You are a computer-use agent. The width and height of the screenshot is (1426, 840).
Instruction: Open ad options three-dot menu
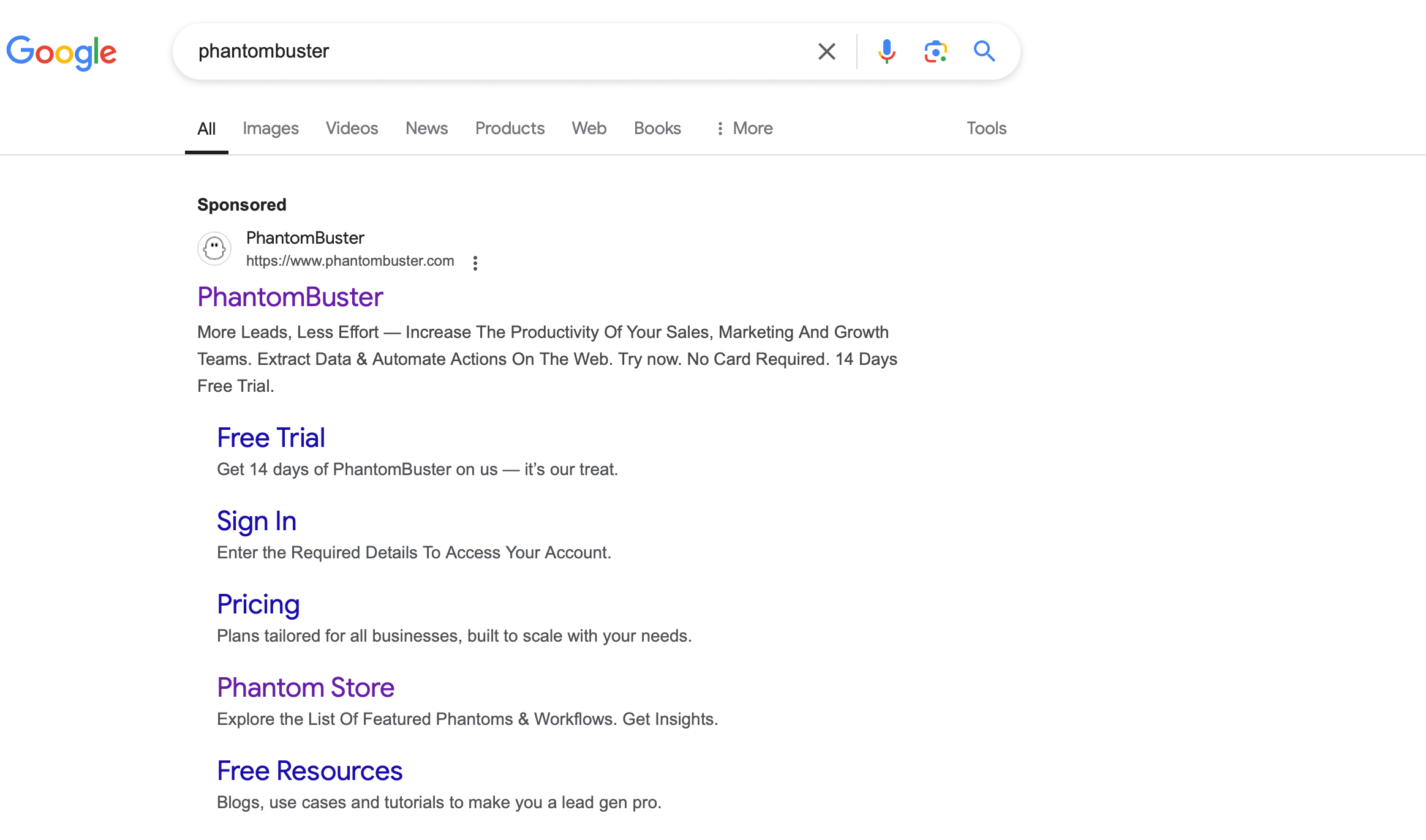pyautogui.click(x=475, y=263)
